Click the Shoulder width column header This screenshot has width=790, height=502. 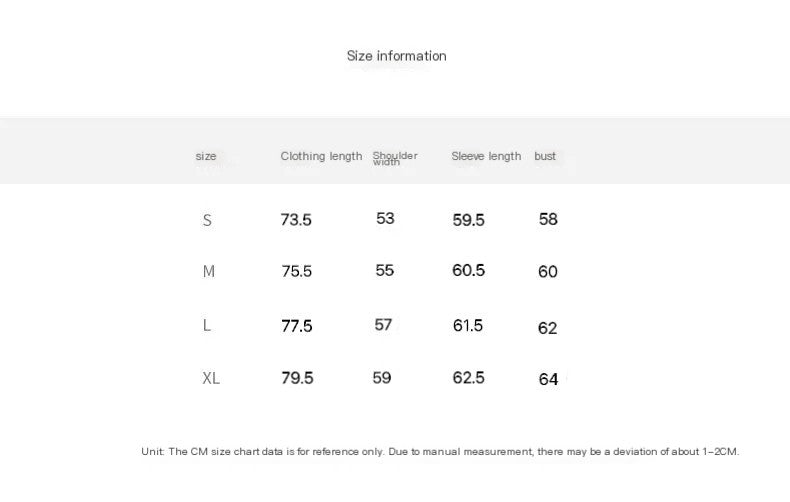tap(395, 158)
